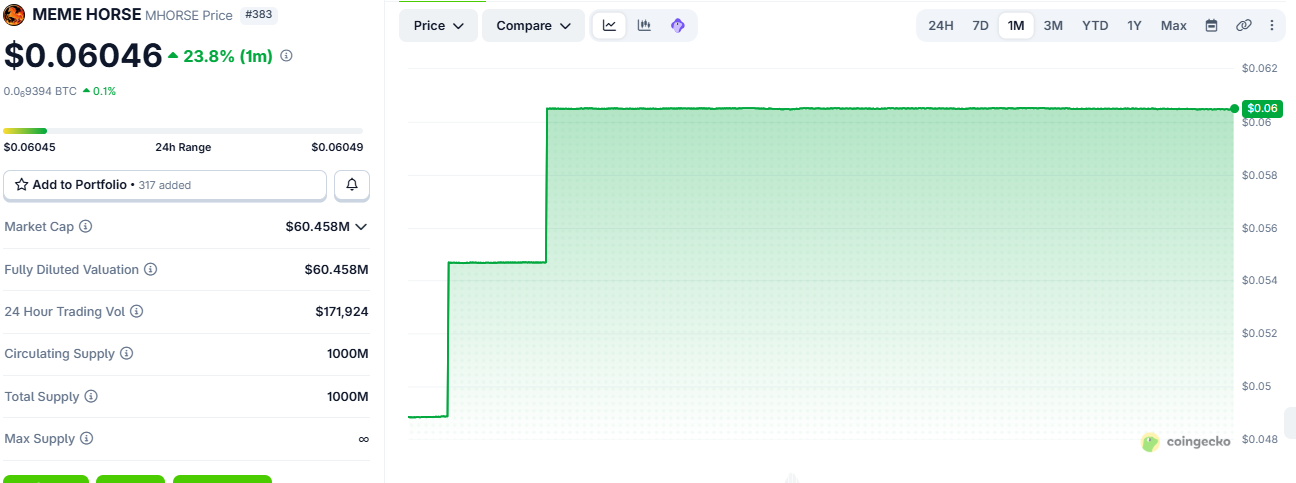Click the #383 rank badge
Image resolution: width=1296 pixels, height=483 pixels.
coord(259,15)
